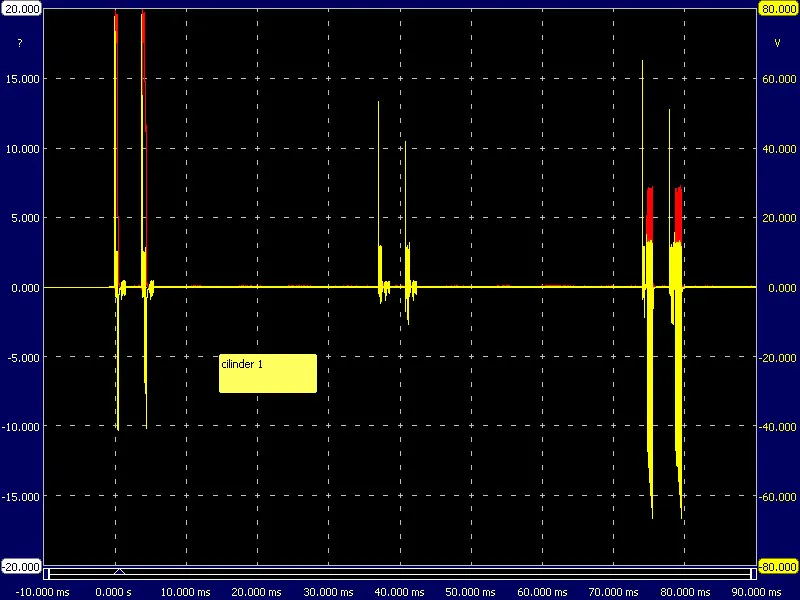Click the -60.000 label on right axis
800x600 pixels.
tap(778, 497)
